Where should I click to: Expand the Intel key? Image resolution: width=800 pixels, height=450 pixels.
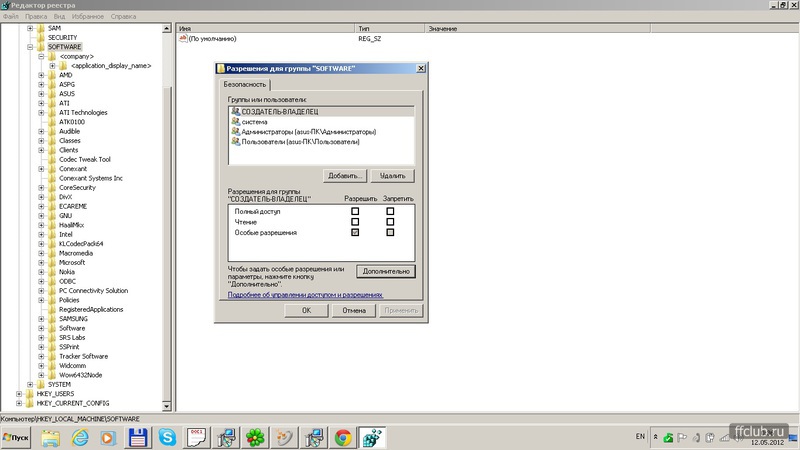[x=41, y=234]
